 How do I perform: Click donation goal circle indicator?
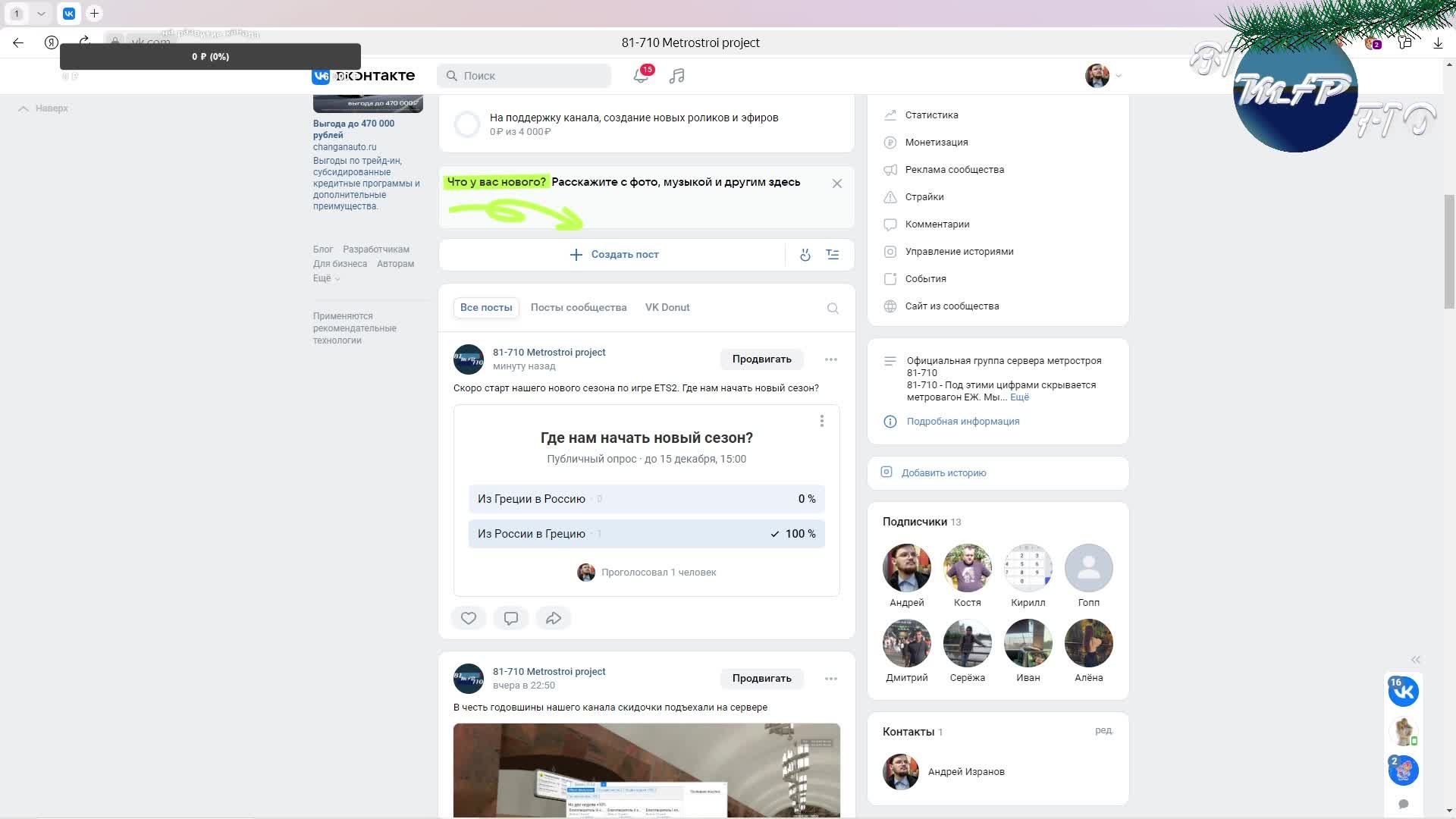click(x=467, y=124)
